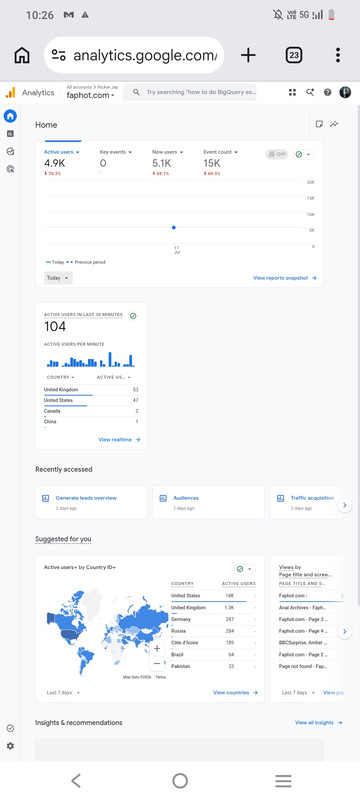The height and width of the screenshot is (800, 360).
Task: Tap the site settings icon in address bar
Action: point(59,55)
